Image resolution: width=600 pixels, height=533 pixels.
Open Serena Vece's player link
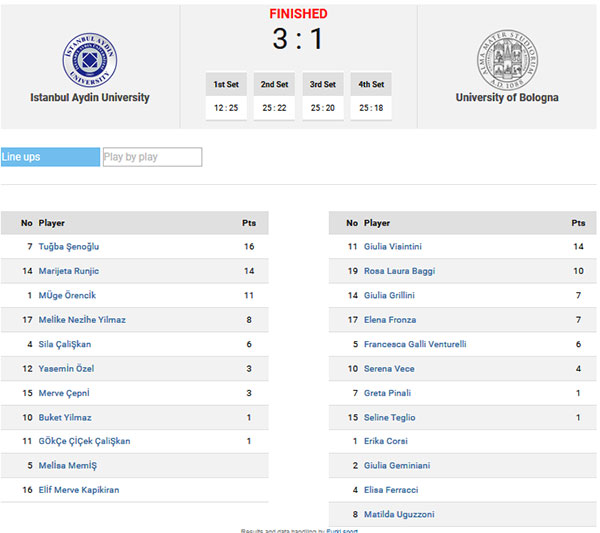389,368
